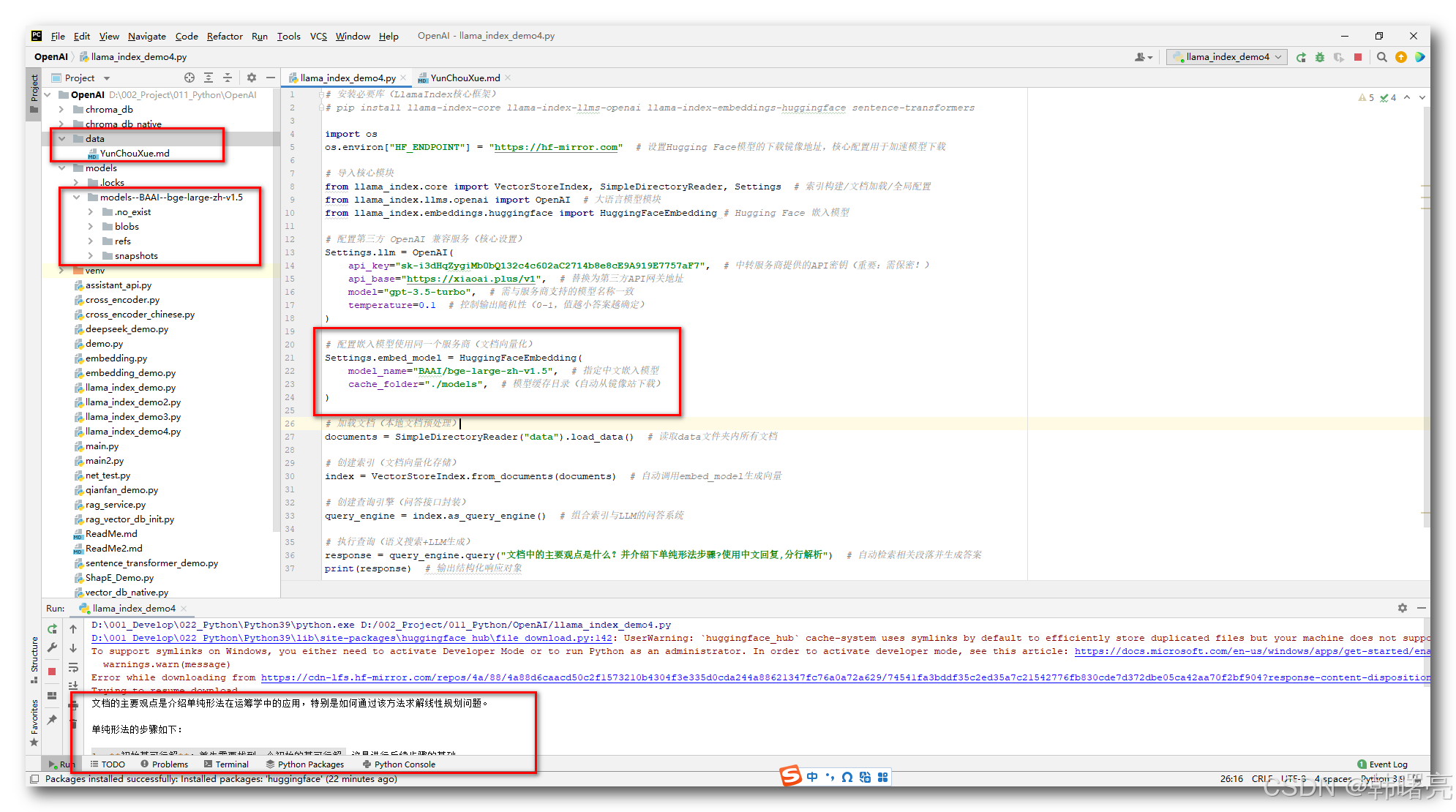The width and height of the screenshot is (1456, 812).
Task: Click the Rerun icon in top toolbar
Action: click(1301, 57)
